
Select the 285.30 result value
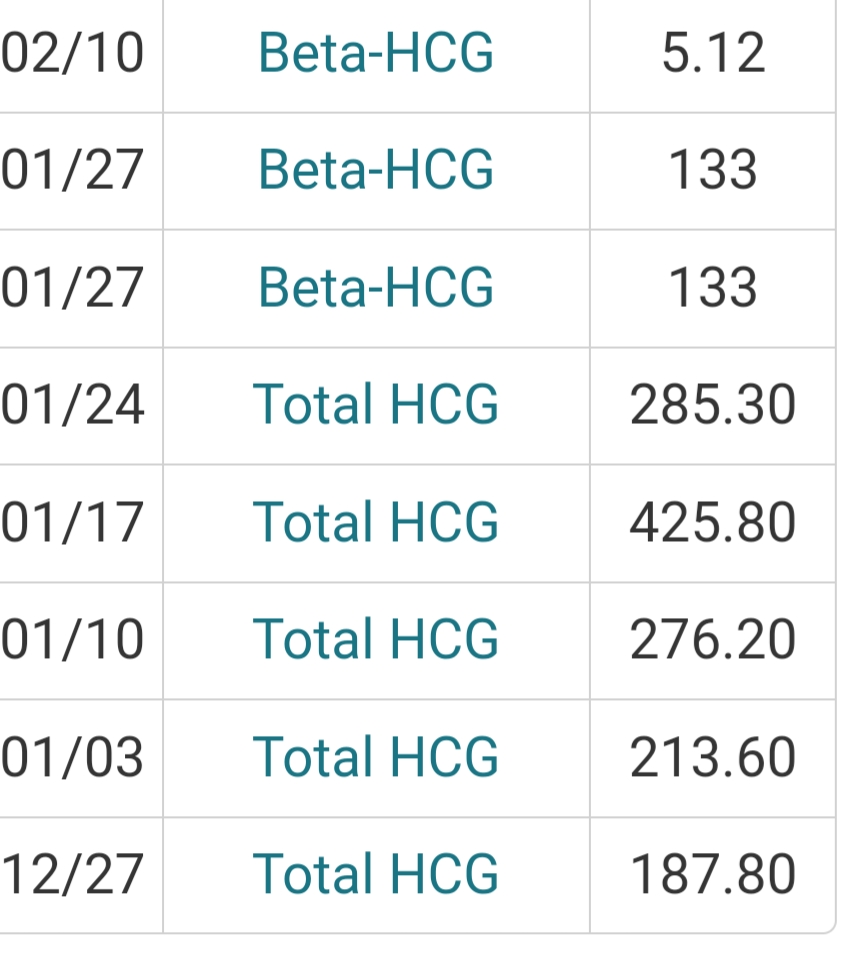713,405
